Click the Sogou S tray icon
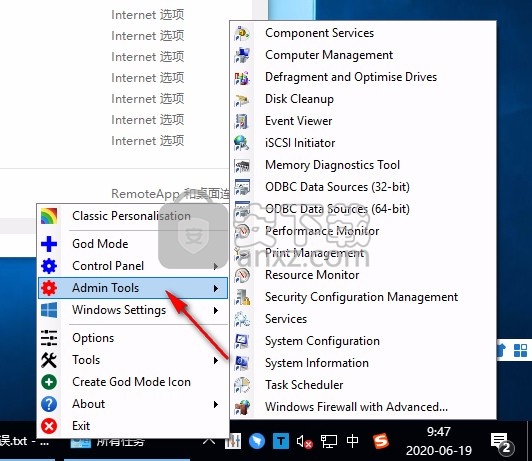The height and width of the screenshot is (461, 532). point(381,441)
